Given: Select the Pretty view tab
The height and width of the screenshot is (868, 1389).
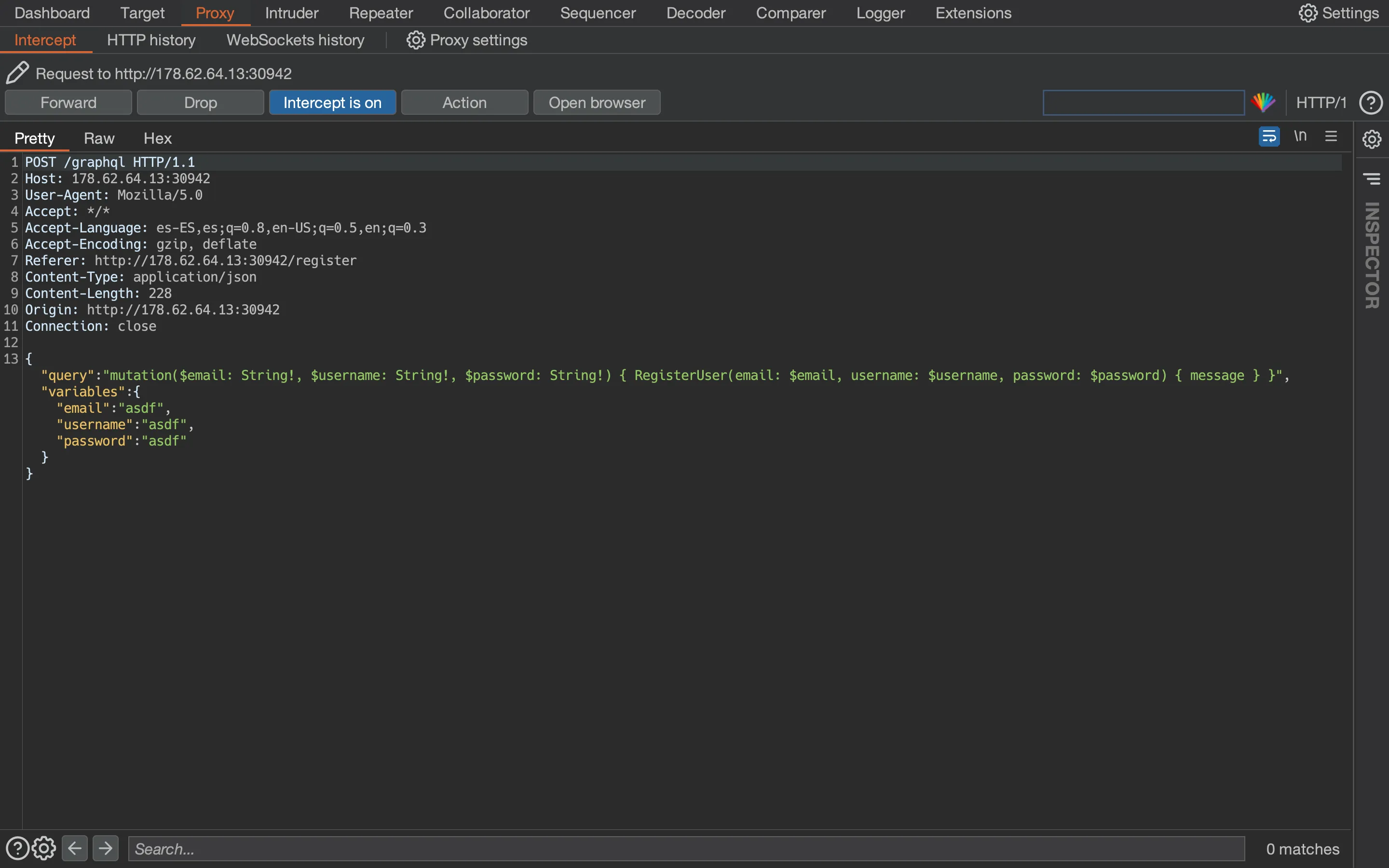Looking at the screenshot, I should [x=34, y=138].
